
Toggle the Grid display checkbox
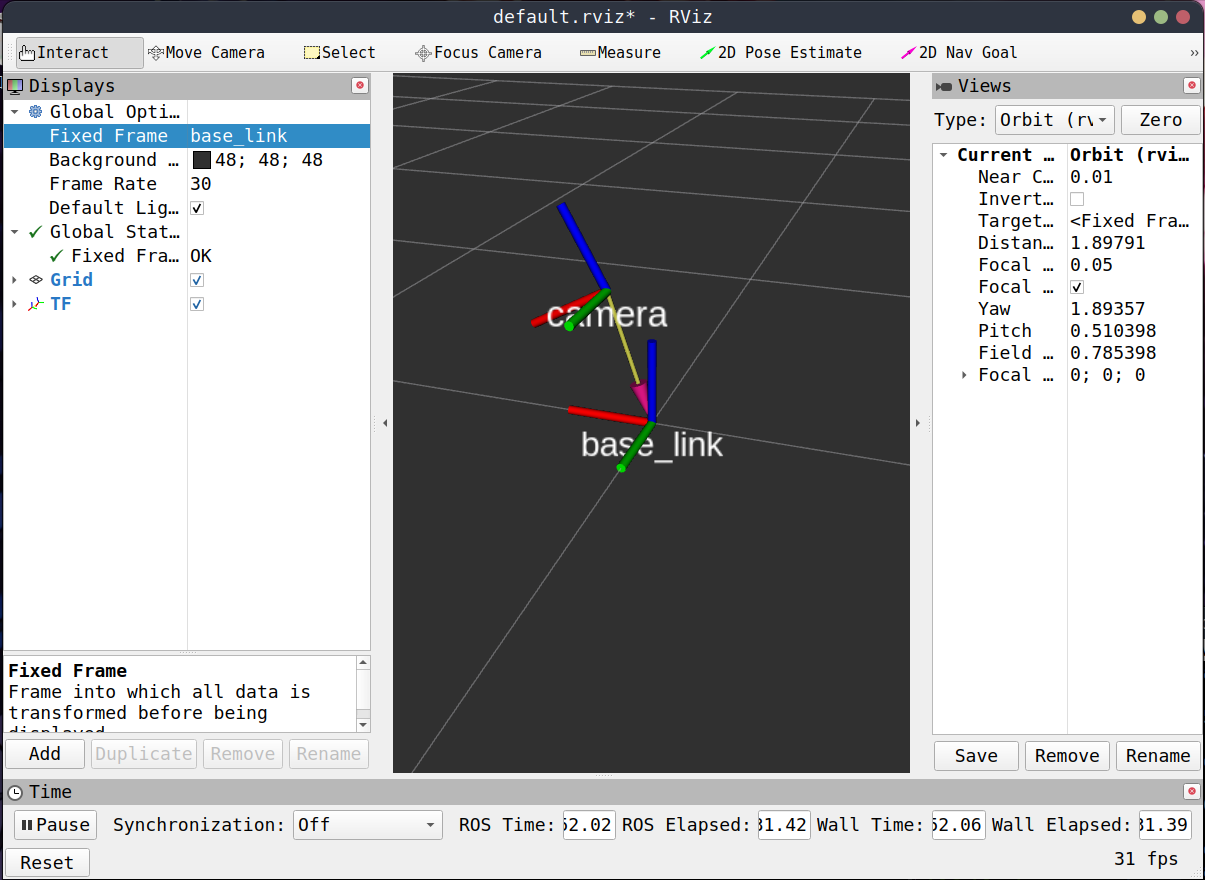(197, 280)
